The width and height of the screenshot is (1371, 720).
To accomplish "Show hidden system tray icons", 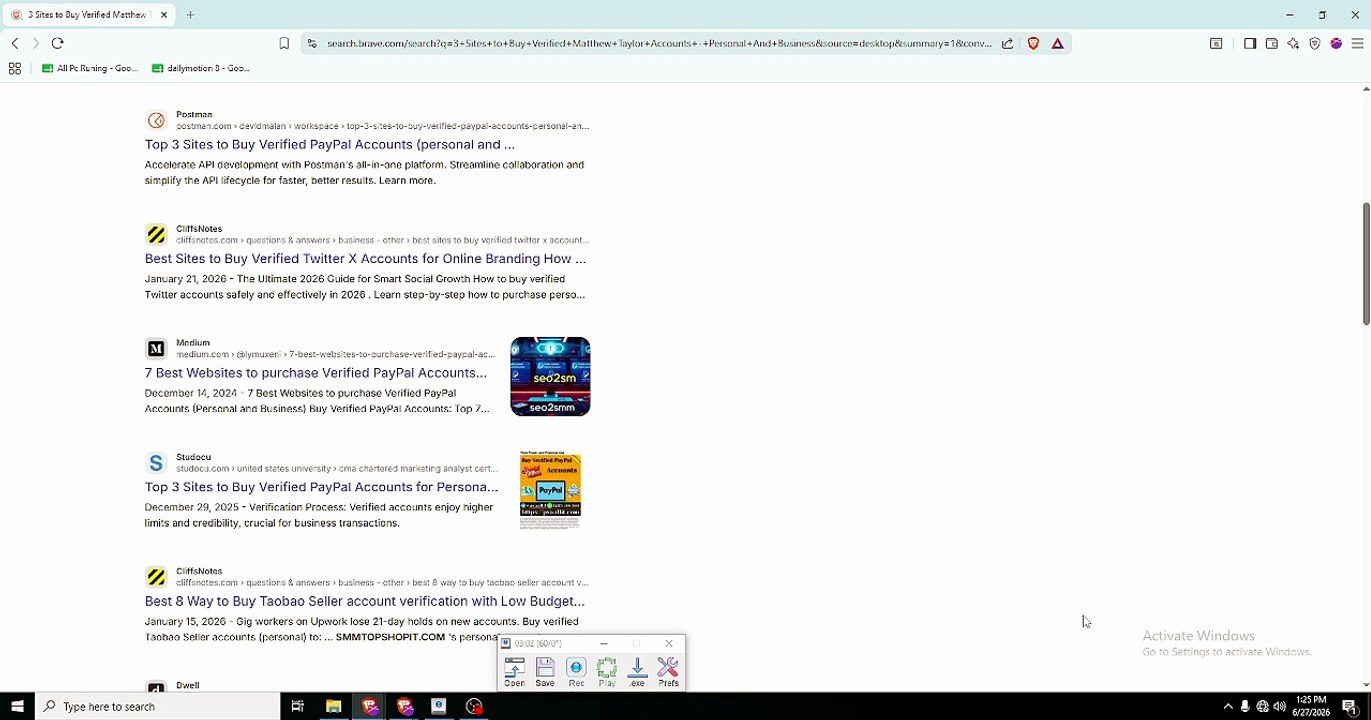I will click(x=1228, y=706).
